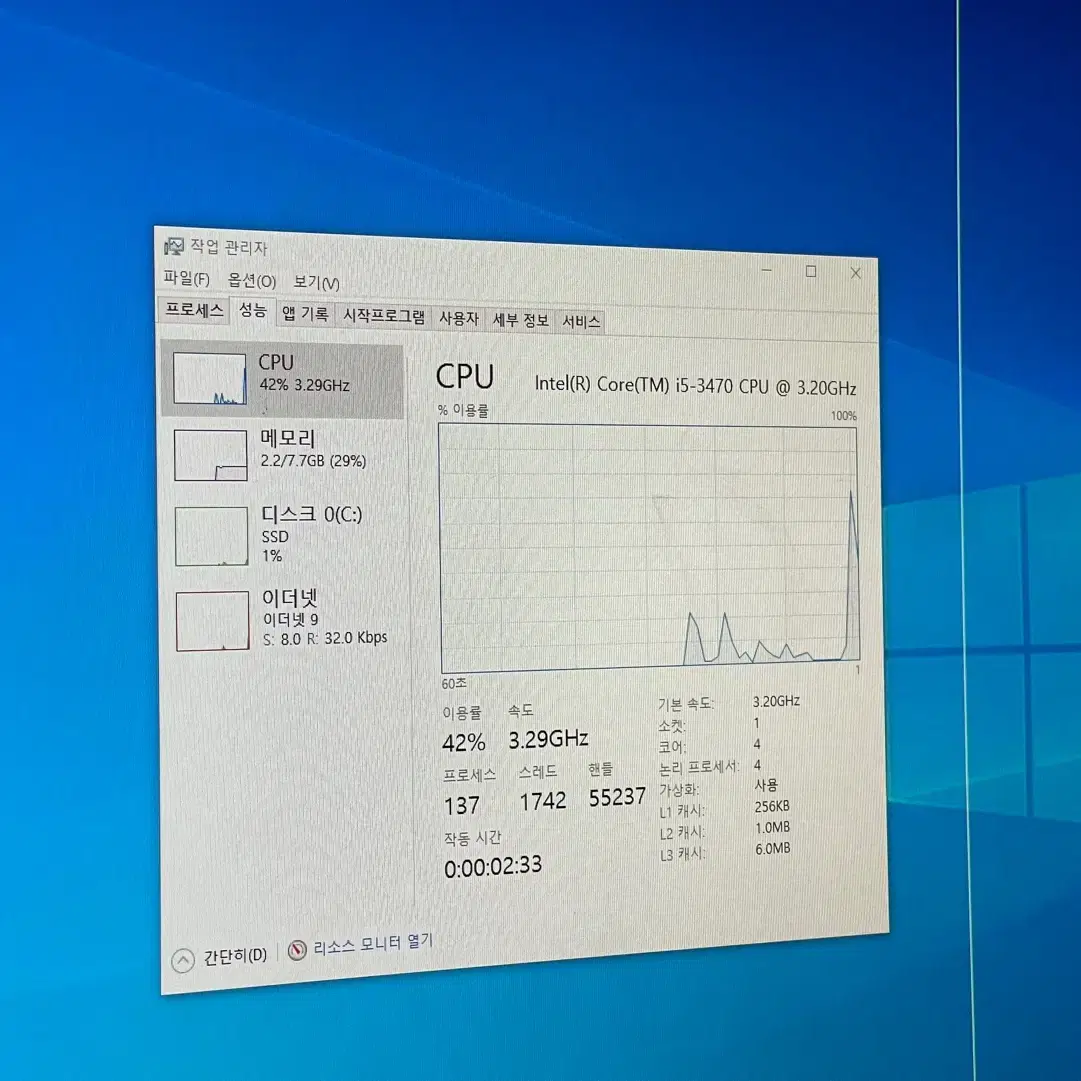The image size is (1081, 1081).
Task: Go to the 앱 기록 tab
Action: [x=305, y=314]
